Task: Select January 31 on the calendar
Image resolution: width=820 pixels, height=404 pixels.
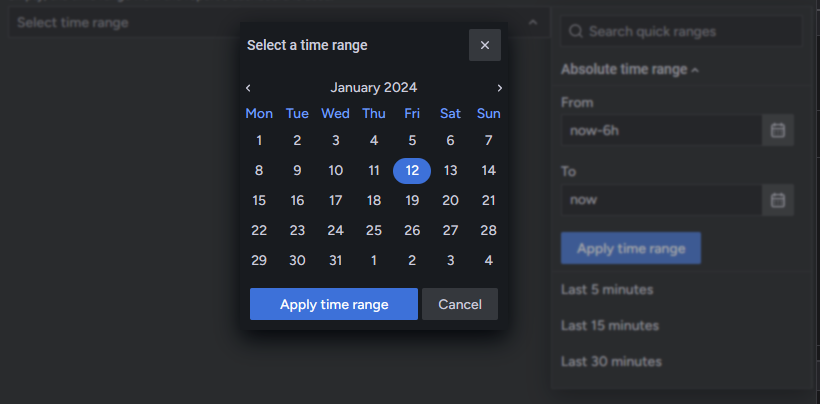Action: 336,261
